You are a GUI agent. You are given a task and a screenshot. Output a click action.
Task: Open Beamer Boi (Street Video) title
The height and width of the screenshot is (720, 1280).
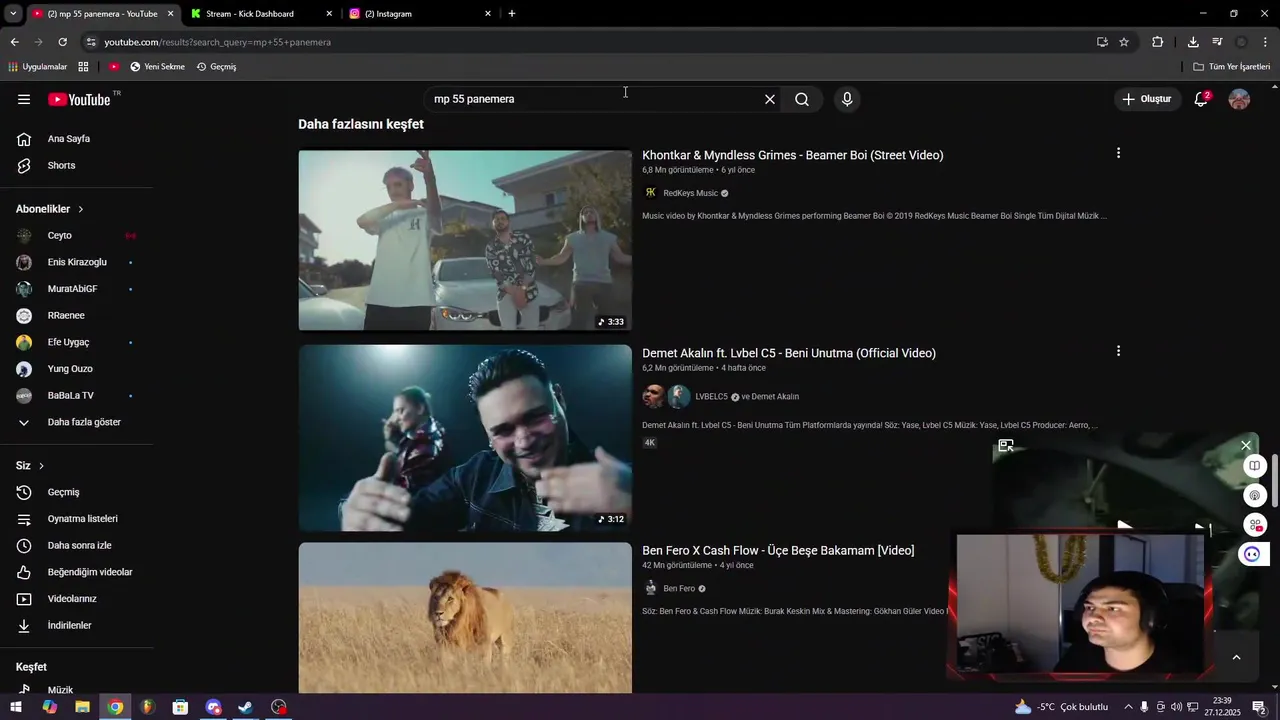(x=793, y=155)
